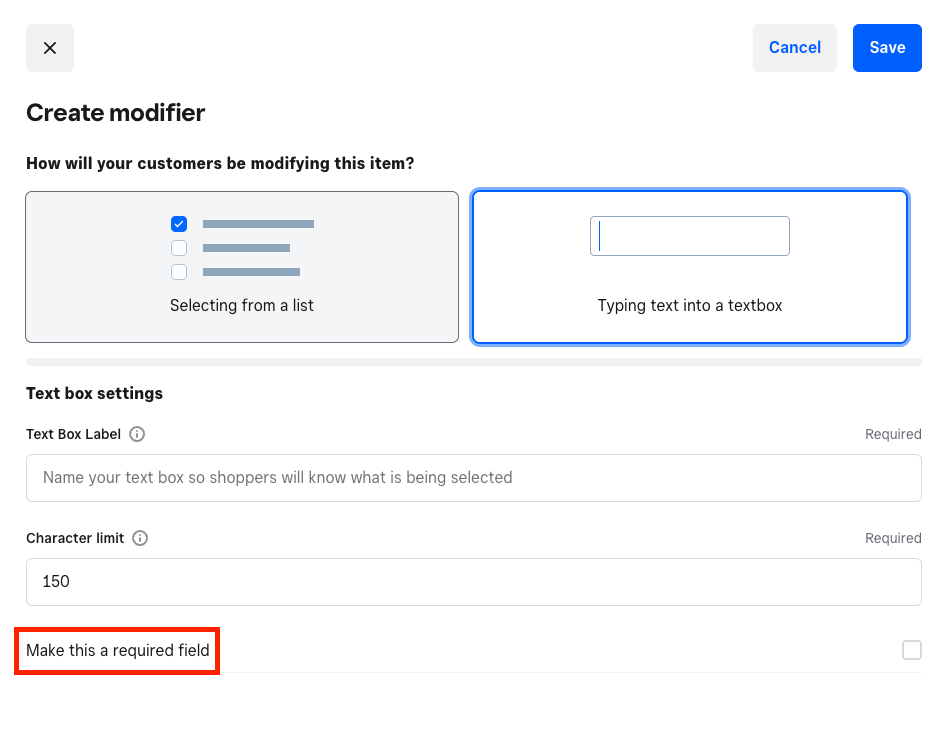This screenshot has width=951, height=749.
Task: Click the Required tag above Character limit field
Action: coord(892,538)
